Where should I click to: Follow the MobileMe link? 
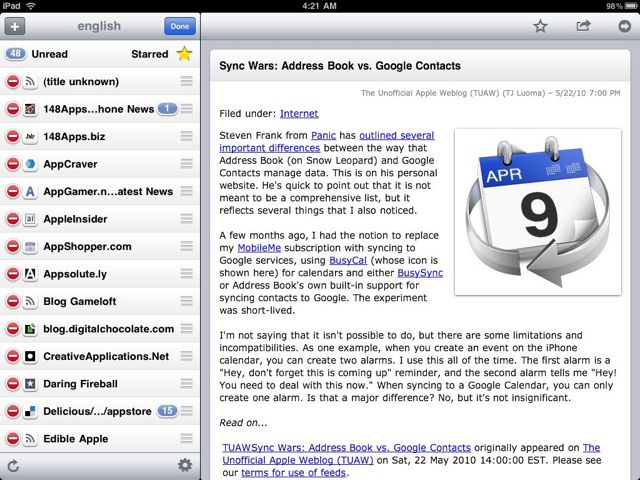(x=259, y=248)
